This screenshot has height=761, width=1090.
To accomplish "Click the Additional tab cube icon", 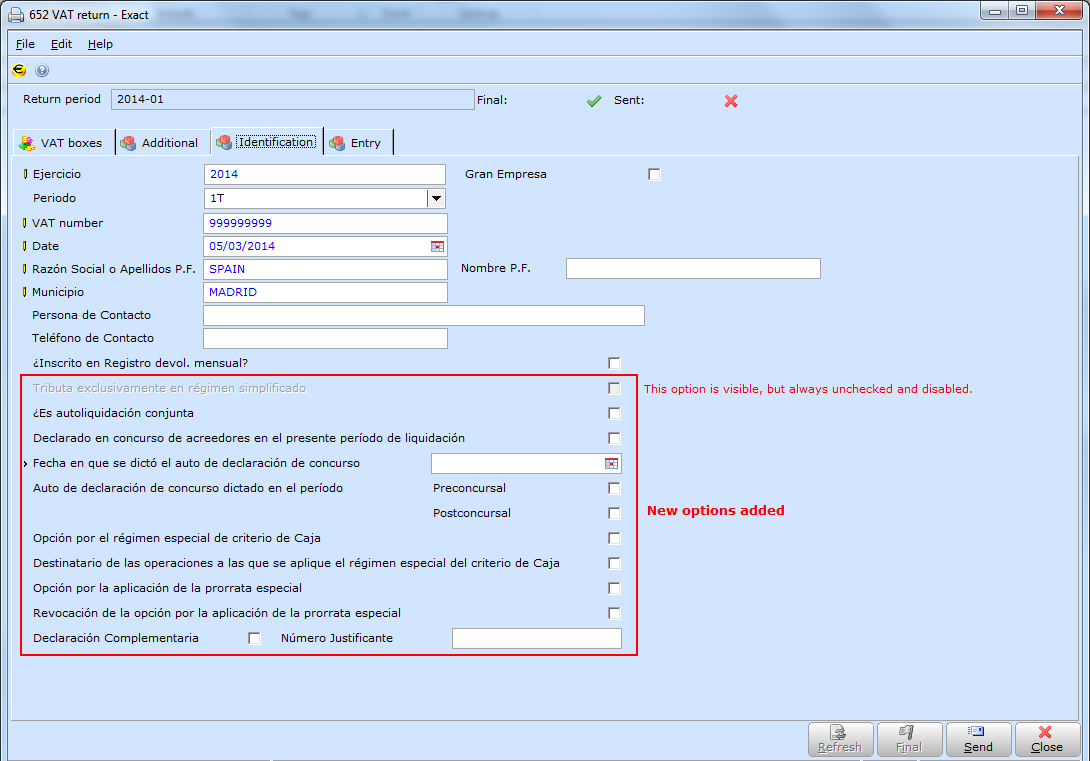I will (128, 143).
